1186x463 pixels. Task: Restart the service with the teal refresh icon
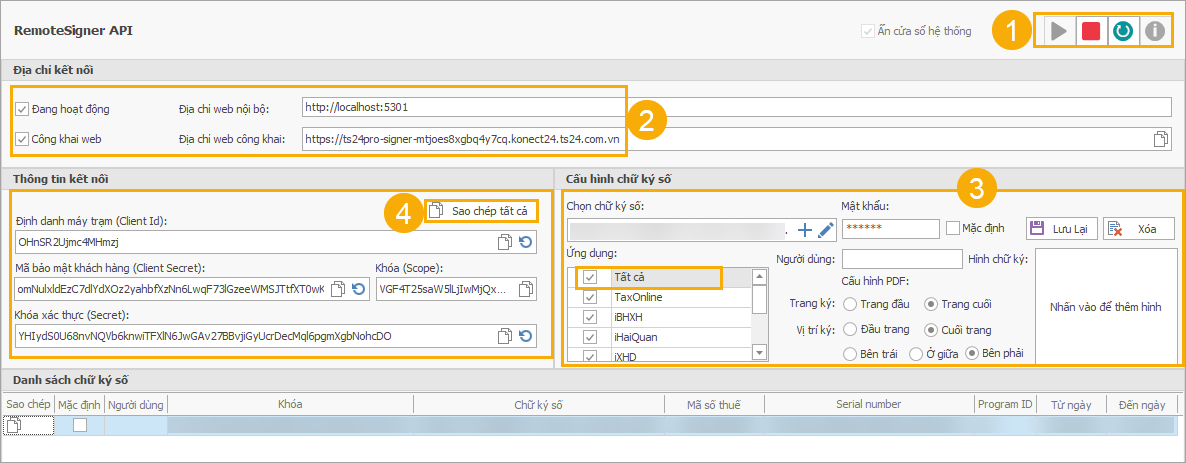click(x=1122, y=31)
